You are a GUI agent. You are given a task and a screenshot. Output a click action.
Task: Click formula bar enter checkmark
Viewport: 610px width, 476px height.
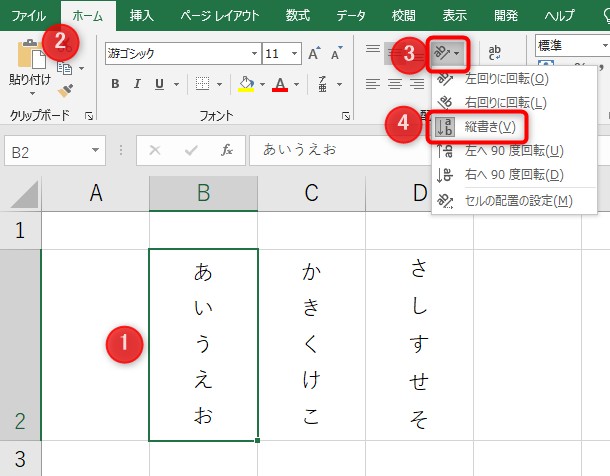tap(191, 150)
